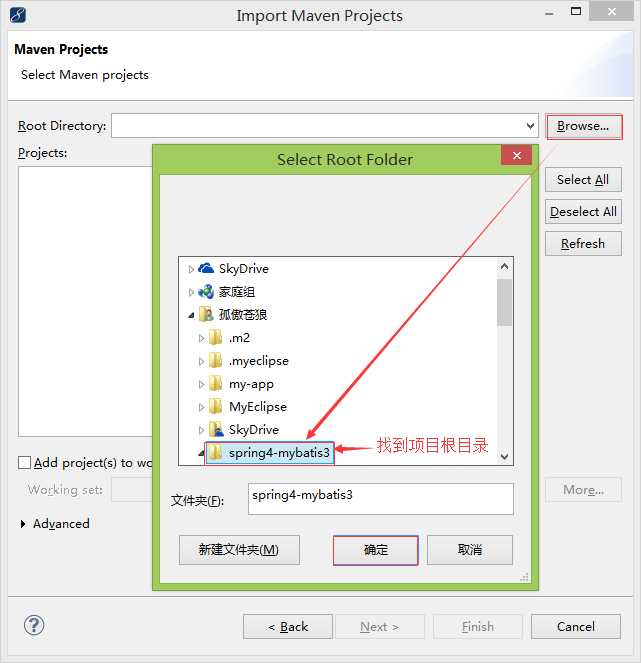Viewport: 641px width, 663px height.
Task: Select the SkyDrive cloud icon at top
Action: [206, 268]
